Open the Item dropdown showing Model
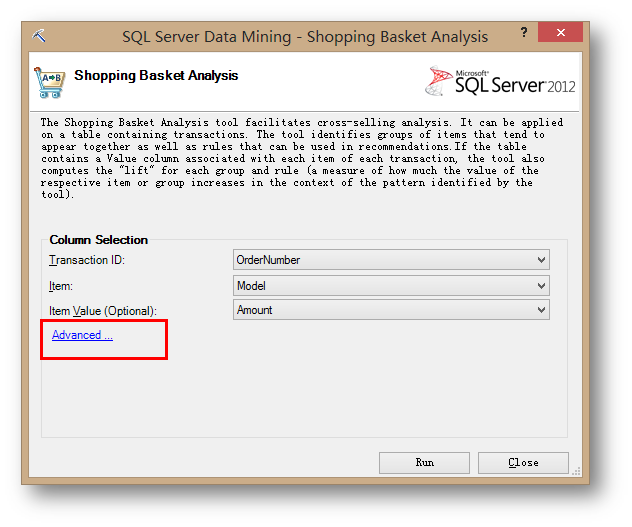This screenshot has height=527, width=632. pyautogui.click(x=391, y=286)
